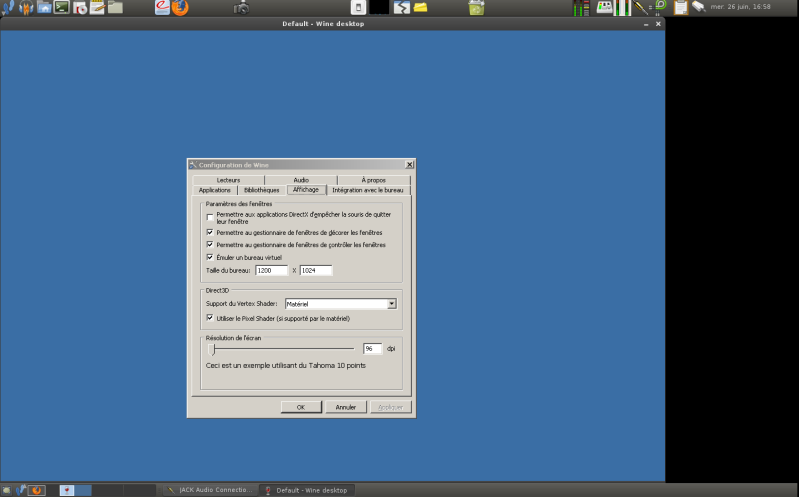Click the vertical volume bars tray icon
This screenshot has width=799, height=497.
(x=622, y=8)
